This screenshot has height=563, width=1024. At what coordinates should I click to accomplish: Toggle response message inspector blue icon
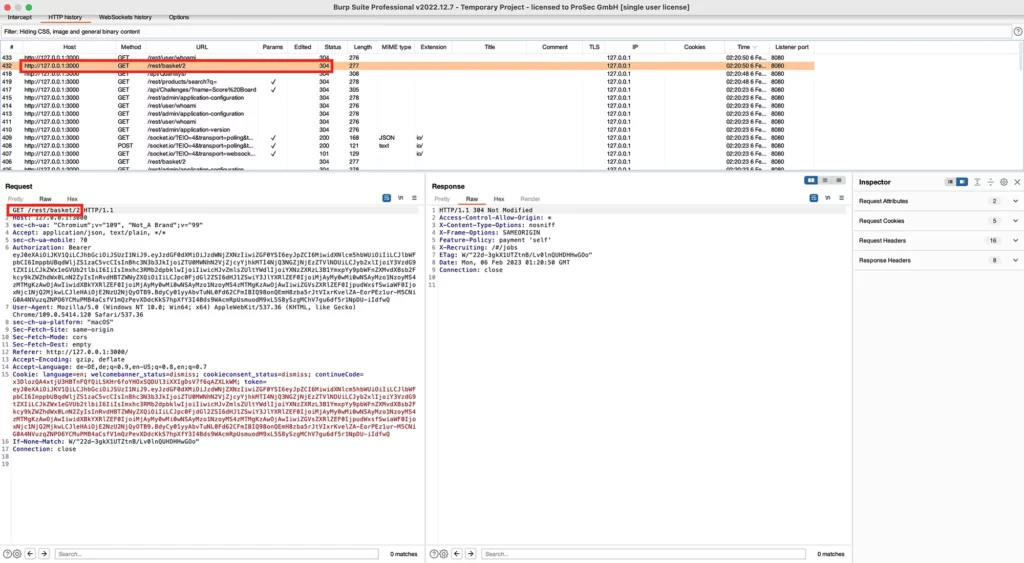click(813, 198)
